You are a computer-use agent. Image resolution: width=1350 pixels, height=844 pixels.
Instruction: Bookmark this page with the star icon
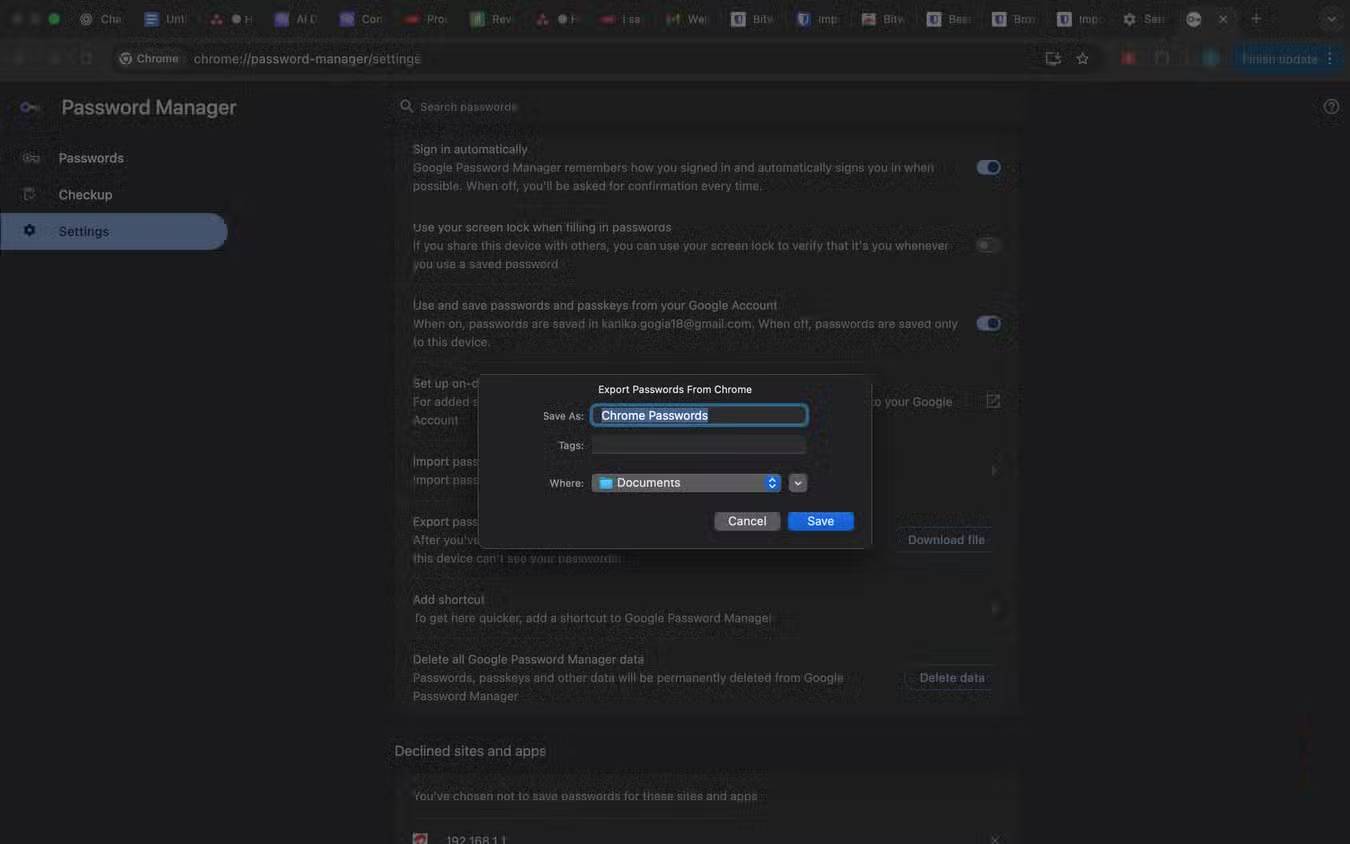coord(1082,59)
